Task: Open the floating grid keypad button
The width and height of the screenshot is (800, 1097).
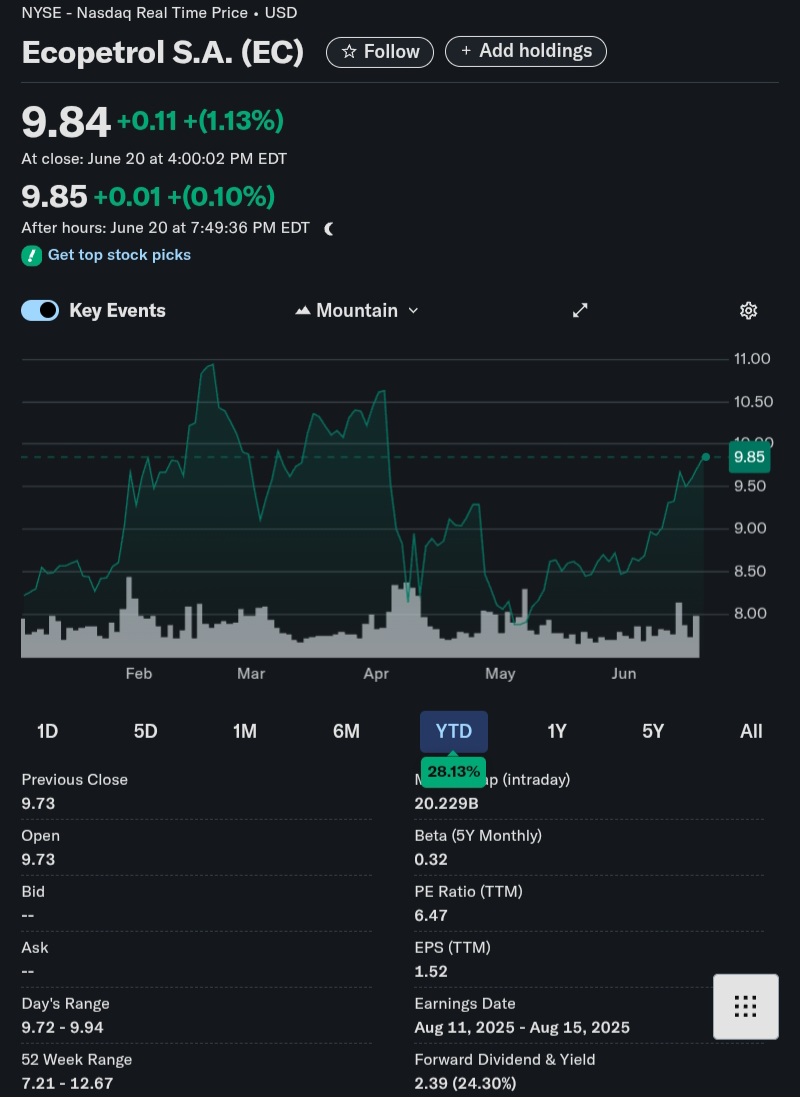Action: tap(745, 1006)
